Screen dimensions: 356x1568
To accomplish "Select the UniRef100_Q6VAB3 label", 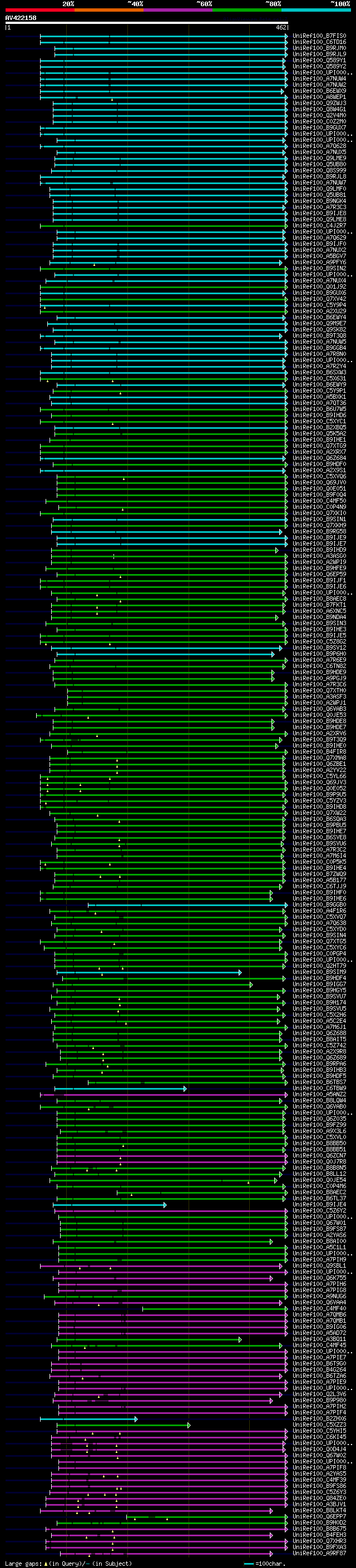I will 319,709.
